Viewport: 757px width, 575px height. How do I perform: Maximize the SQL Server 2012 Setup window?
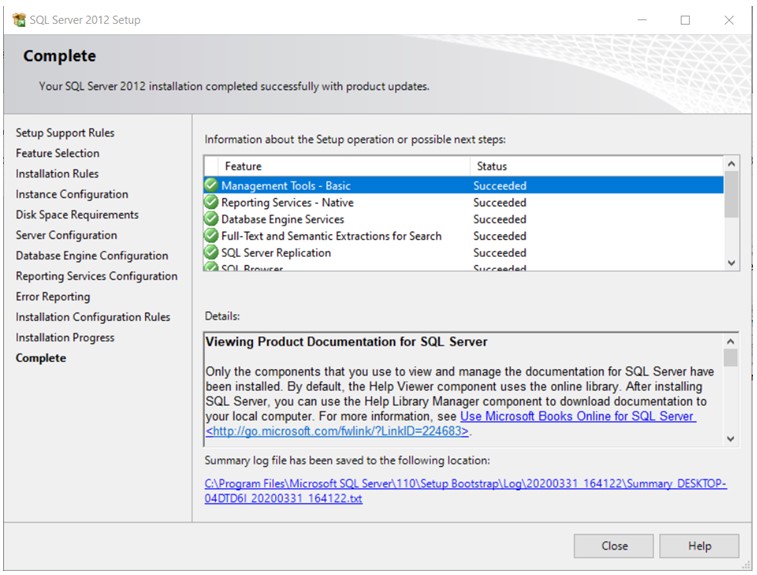pyautogui.click(x=685, y=20)
